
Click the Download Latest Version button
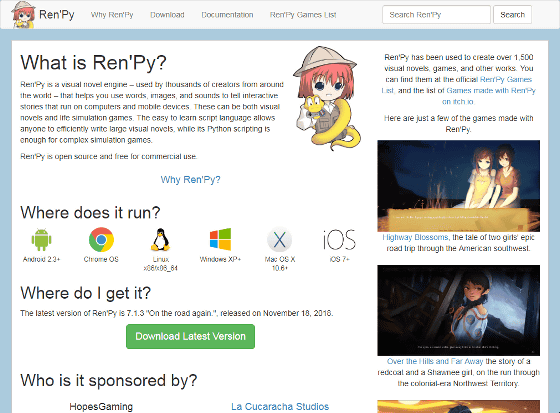point(190,337)
